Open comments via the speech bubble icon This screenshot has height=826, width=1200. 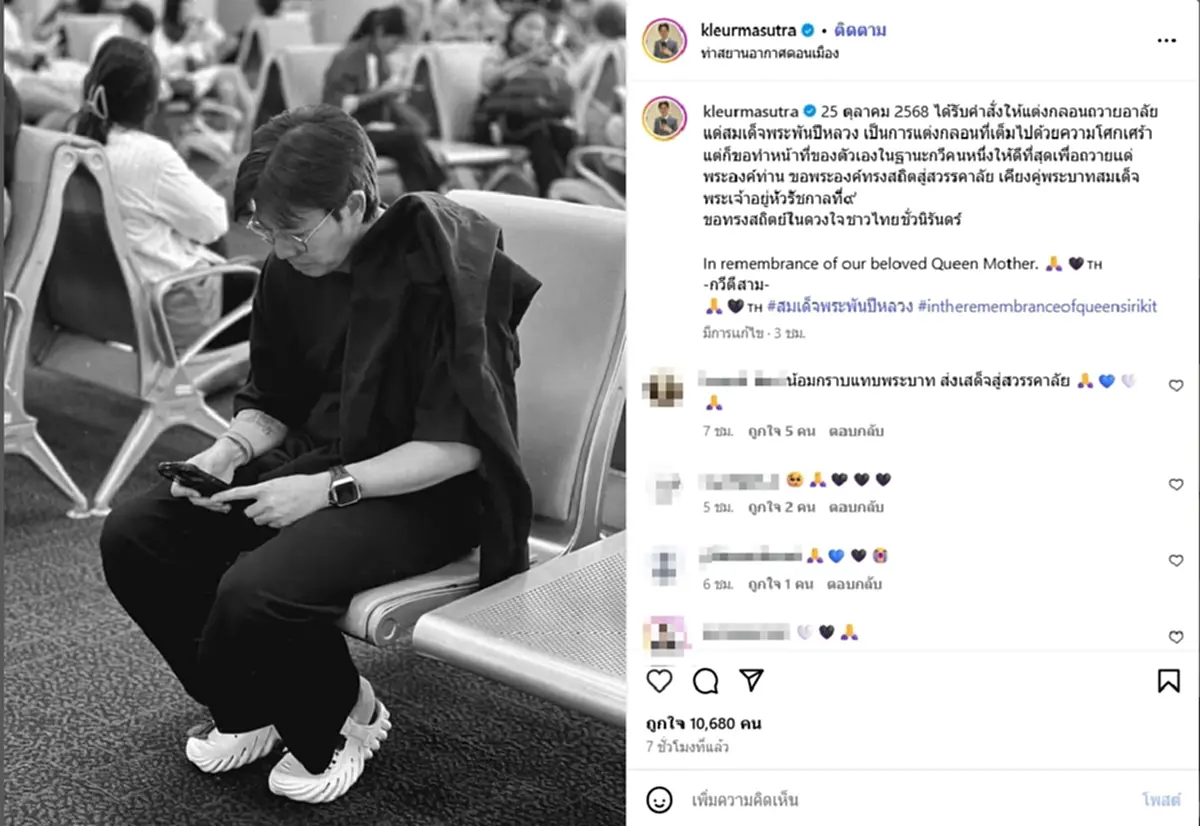click(706, 681)
